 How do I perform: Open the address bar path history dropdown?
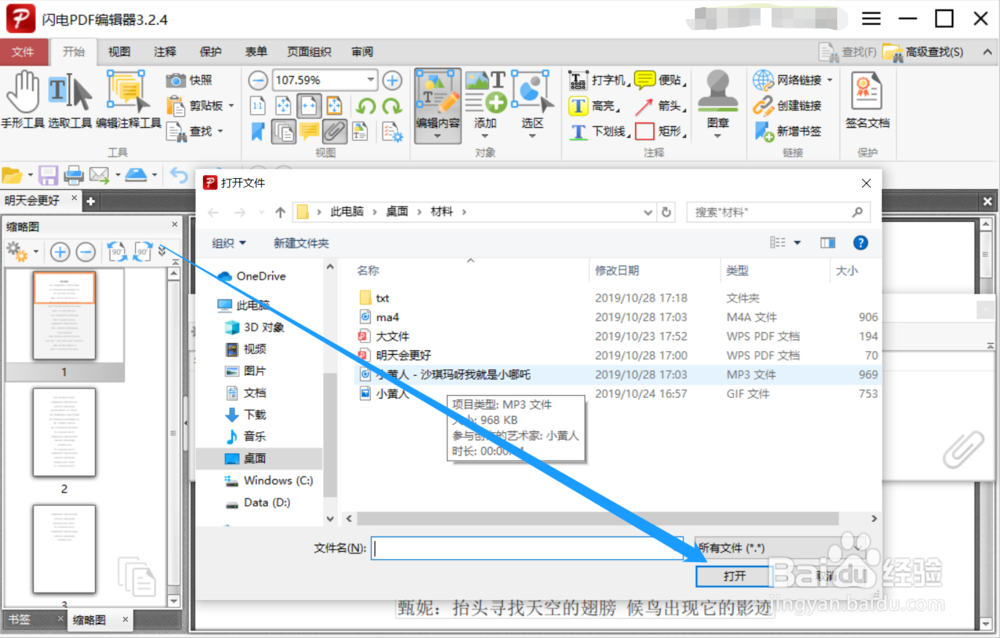click(x=648, y=212)
